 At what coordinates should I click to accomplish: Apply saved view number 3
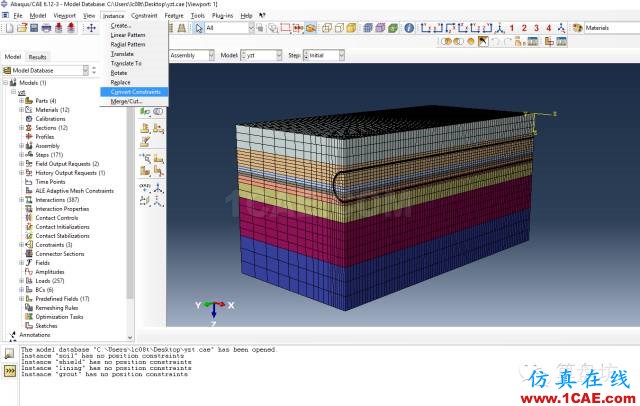click(x=536, y=28)
